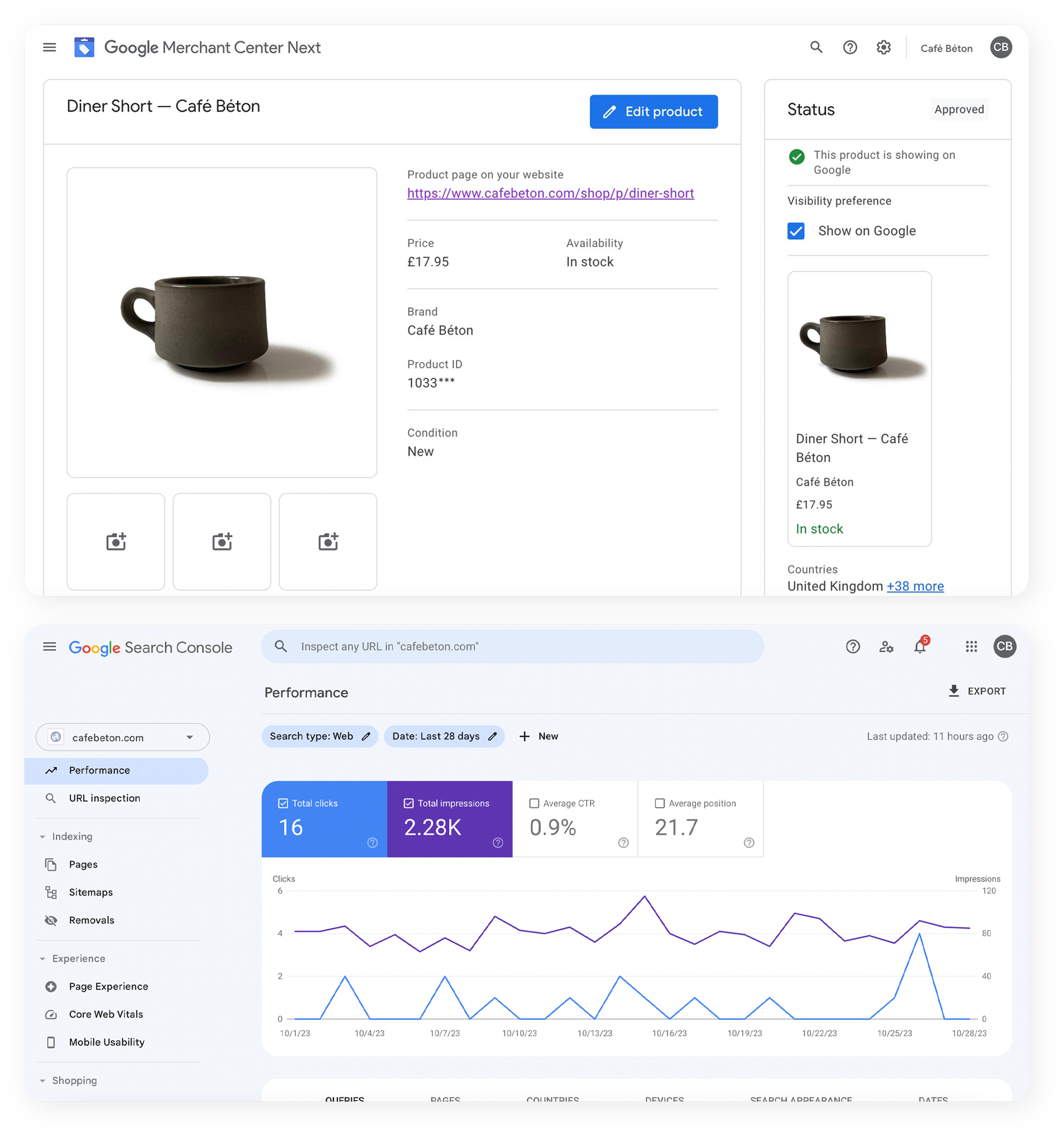Click the 10/25/23 clicks peak on chart
Image resolution: width=1064 pixels, height=1128 pixels.
coord(919,934)
